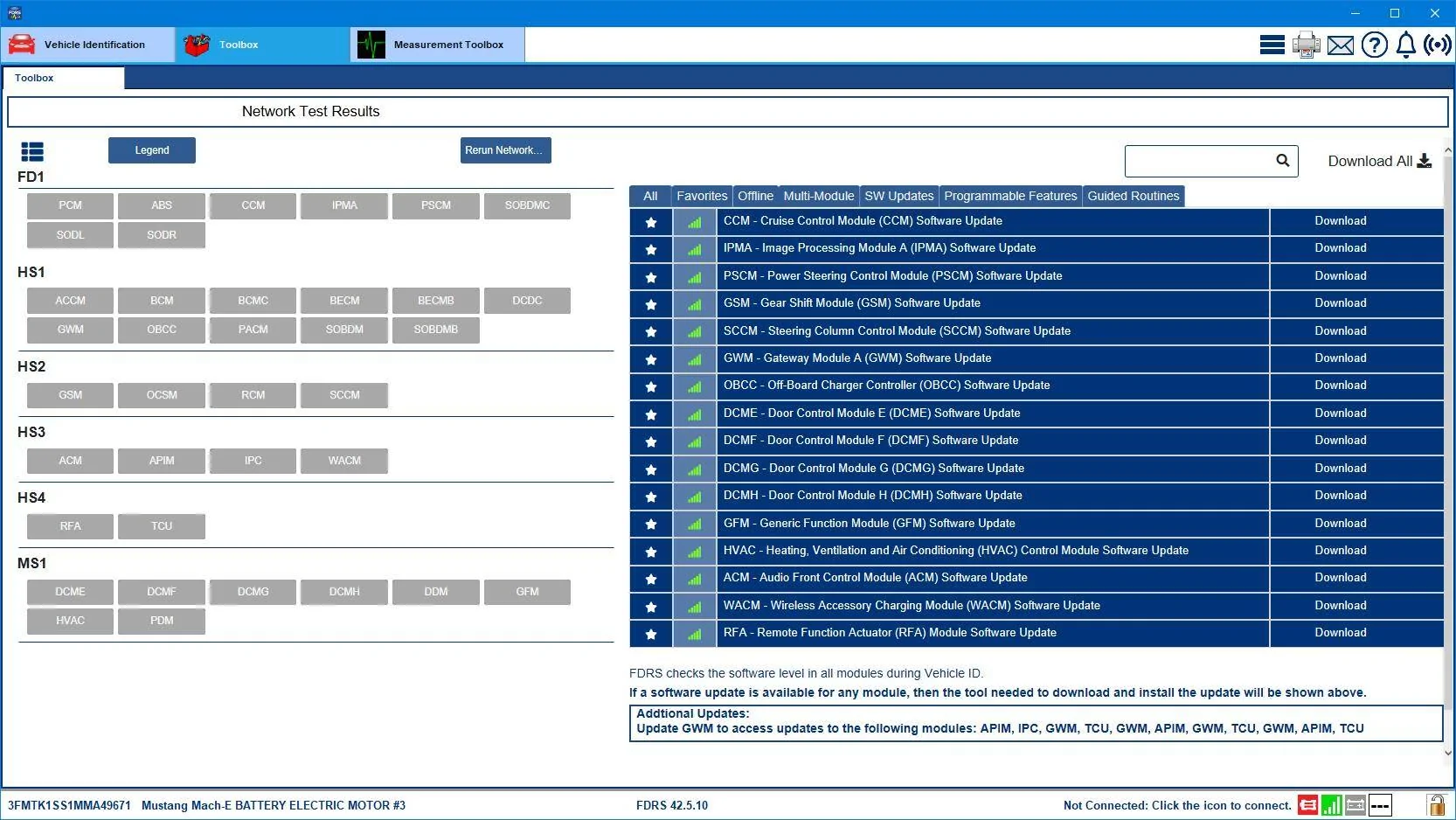Click signal icon in ACM Software Update row
The image size is (1456, 820).
click(695, 579)
